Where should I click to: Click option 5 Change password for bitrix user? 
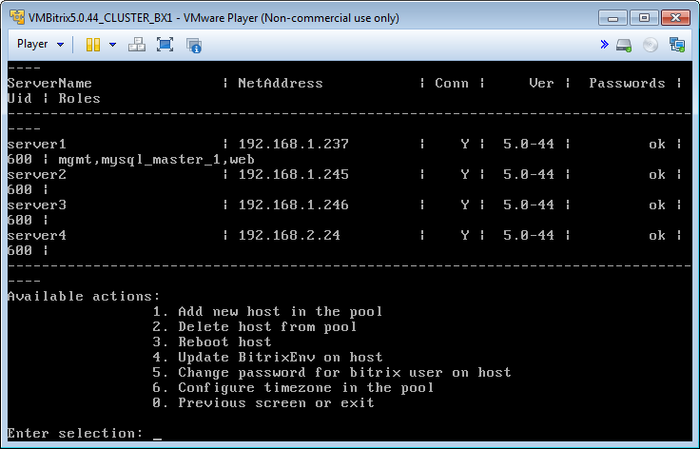click(332, 372)
